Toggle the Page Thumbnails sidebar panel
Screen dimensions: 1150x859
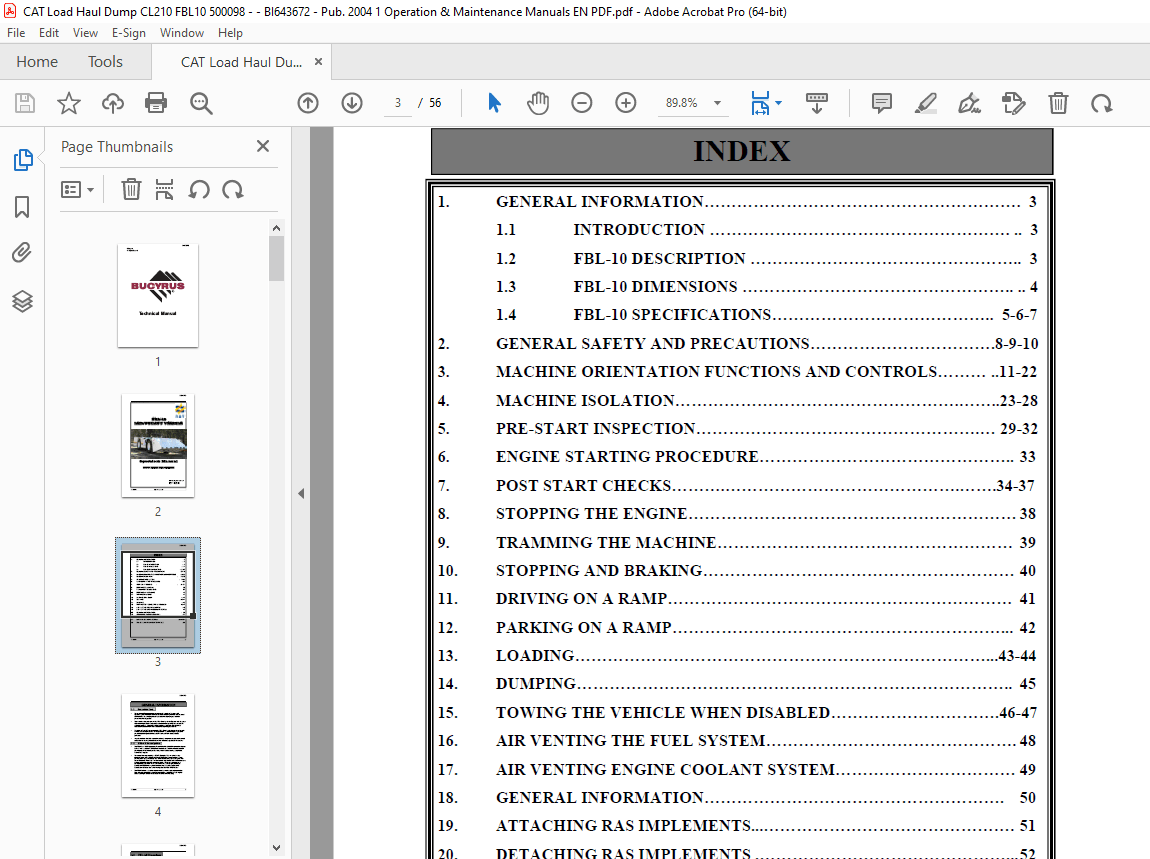22,159
